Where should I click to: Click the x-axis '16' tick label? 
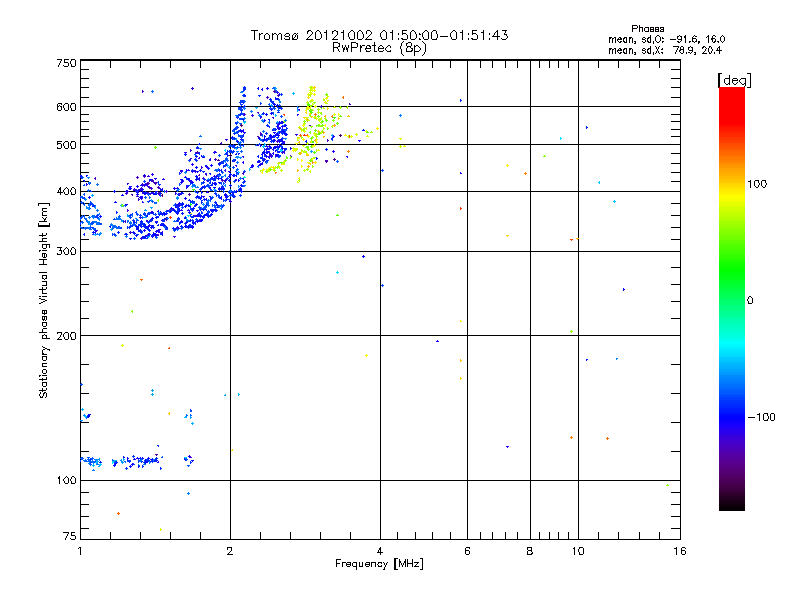pyautogui.click(x=680, y=551)
